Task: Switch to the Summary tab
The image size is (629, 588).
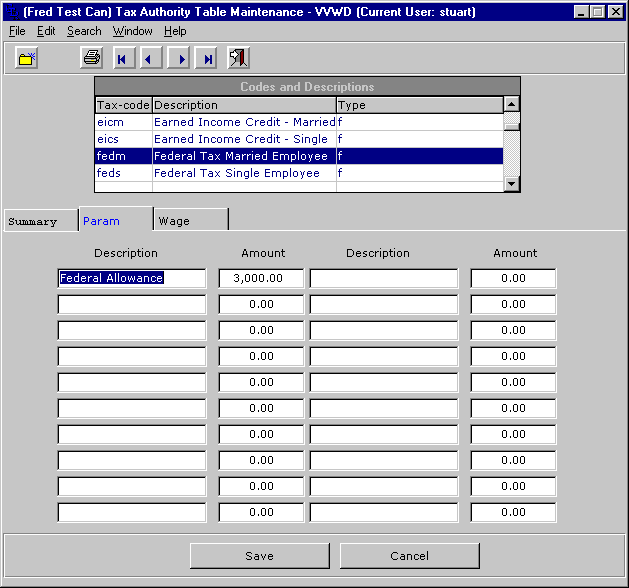Action: pyautogui.click(x=33, y=221)
